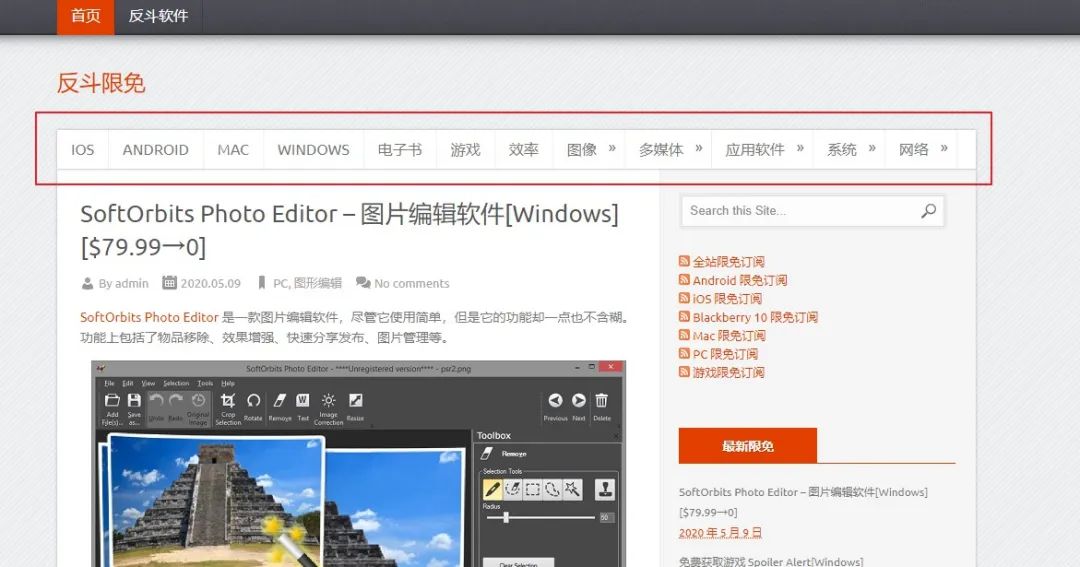Click Remove eraser icon in toolbar
This screenshot has width=1080, height=567.
click(x=280, y=400)
